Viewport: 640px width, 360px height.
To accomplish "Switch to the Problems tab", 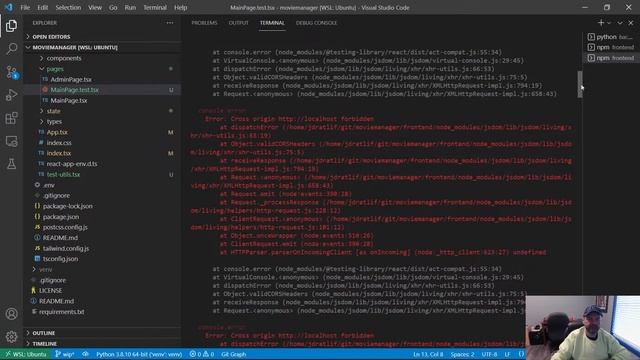I will click(x=204, y=23).
